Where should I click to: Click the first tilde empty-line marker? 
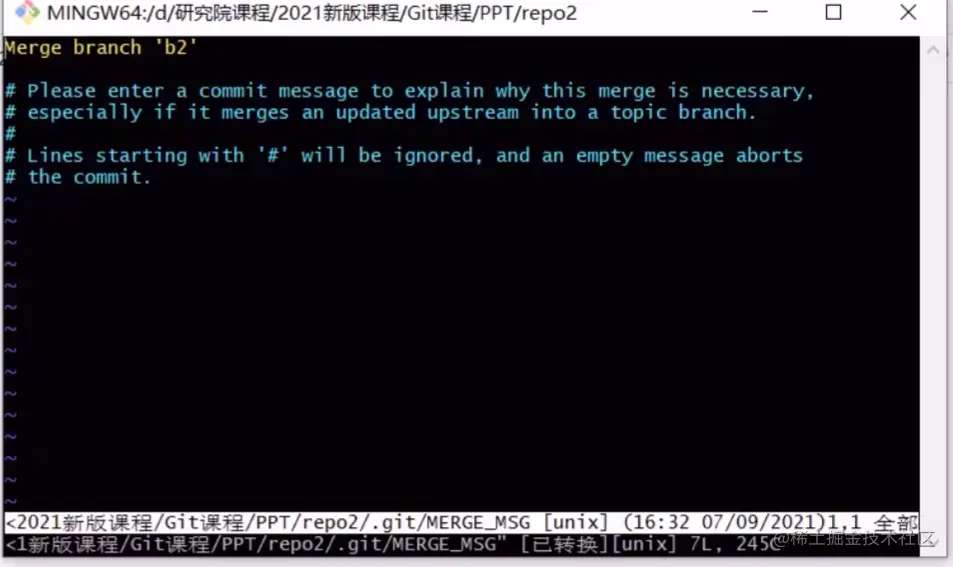(x=10, y=199)
